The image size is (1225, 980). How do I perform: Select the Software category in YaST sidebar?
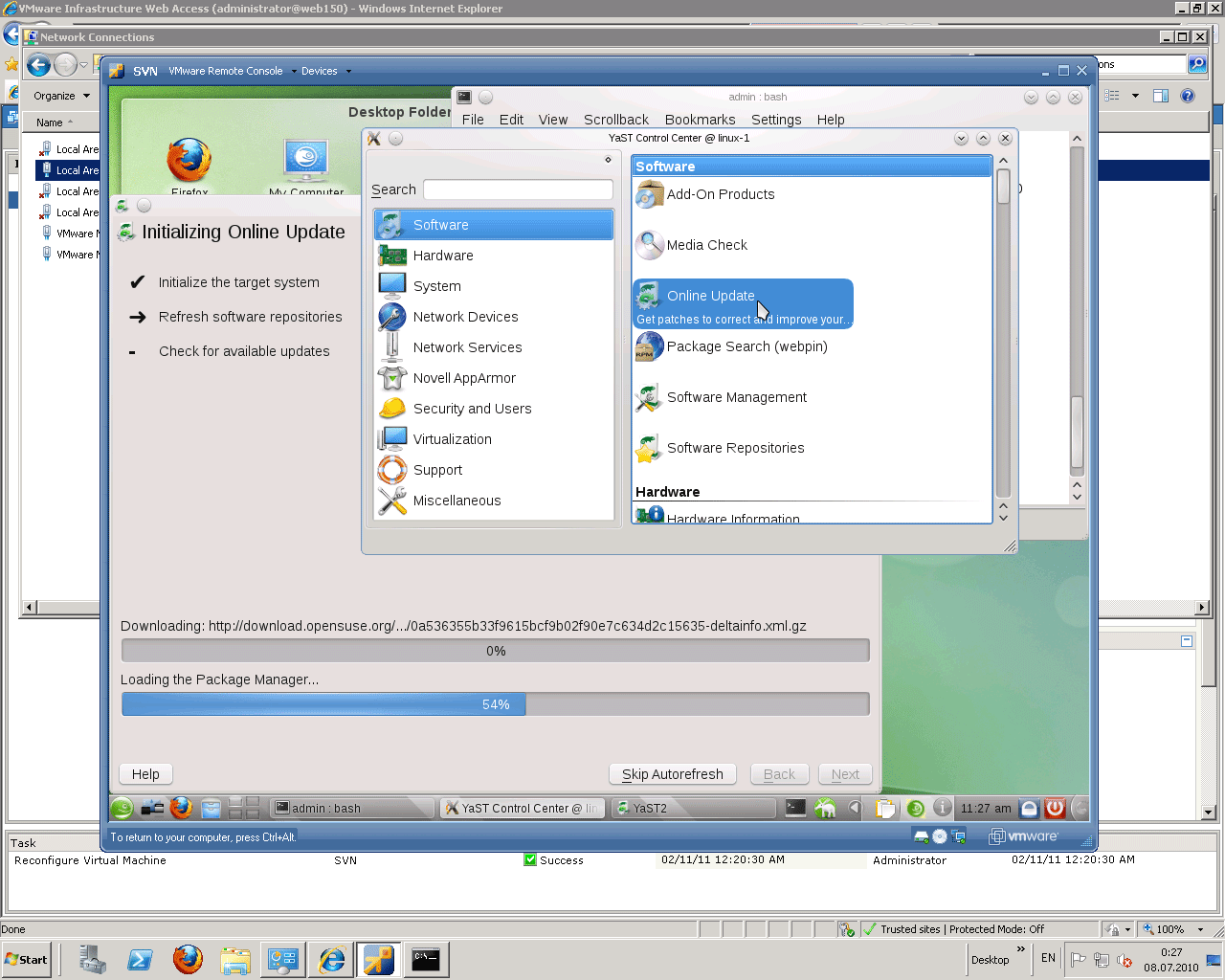[494, 225]
